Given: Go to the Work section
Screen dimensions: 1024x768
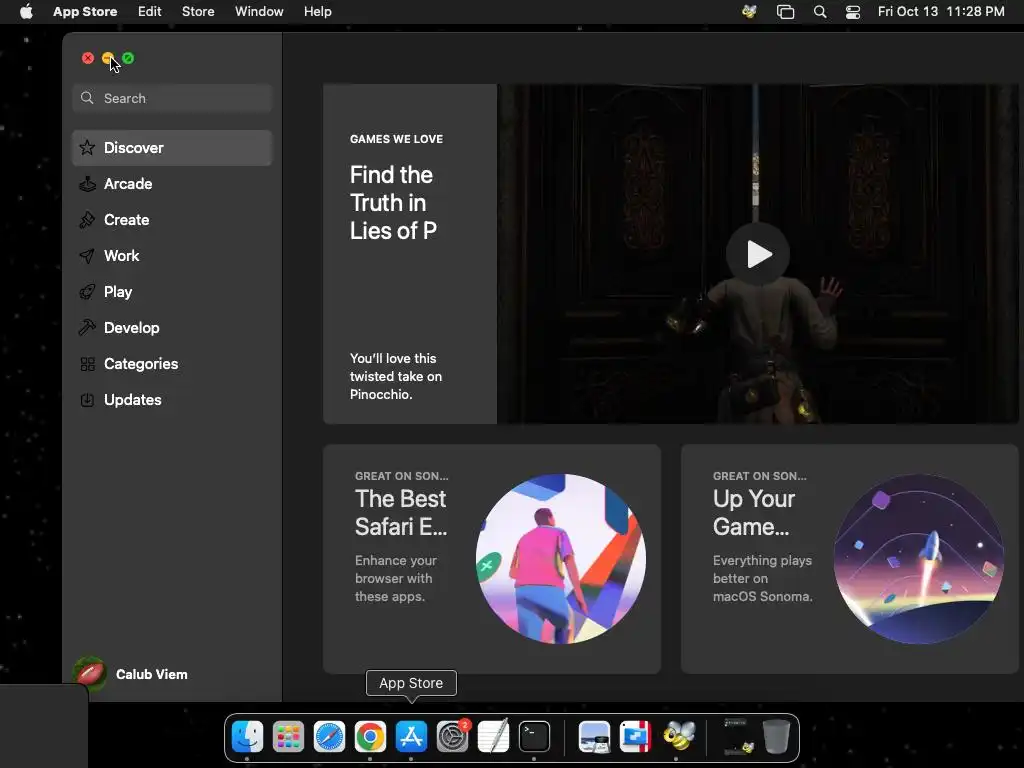Looking at the screenshot, I should point(172,256).
